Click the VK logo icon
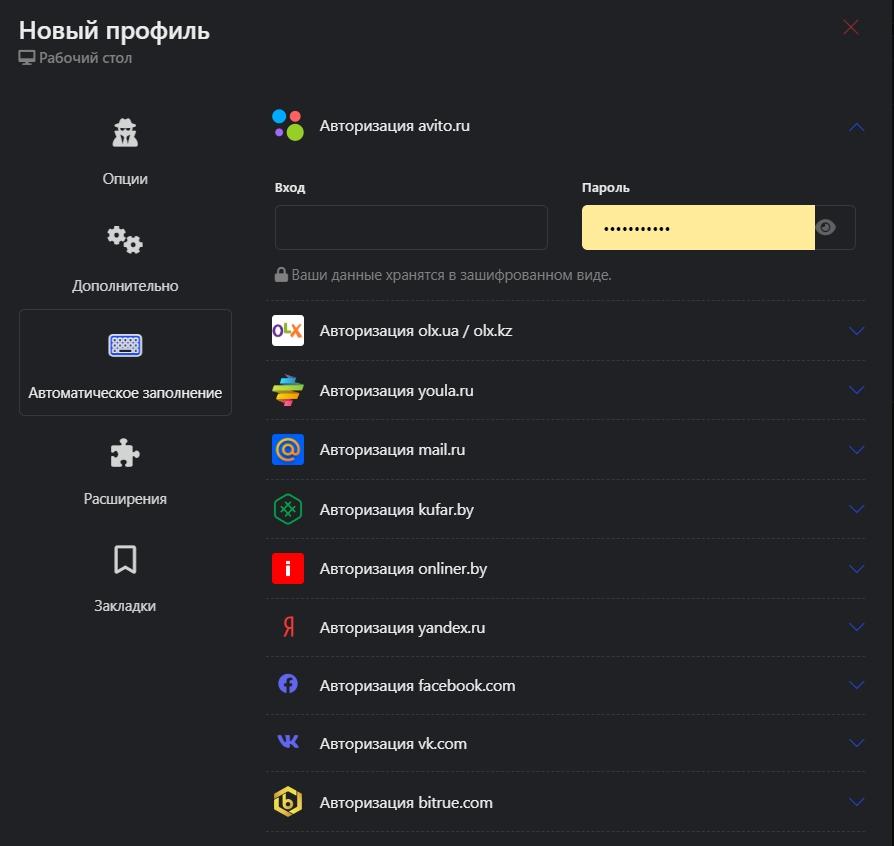Screen dimensions: 894x846 coord(288,742)
